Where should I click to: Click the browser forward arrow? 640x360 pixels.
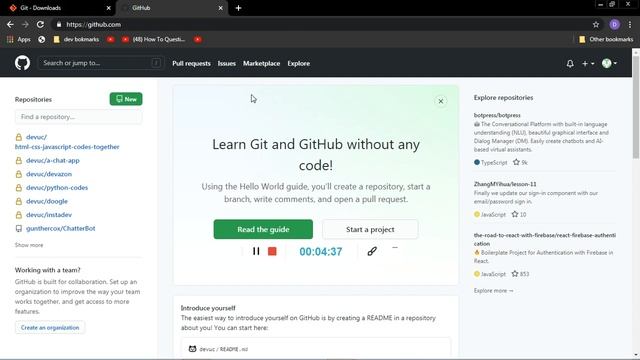pos(25,24)
